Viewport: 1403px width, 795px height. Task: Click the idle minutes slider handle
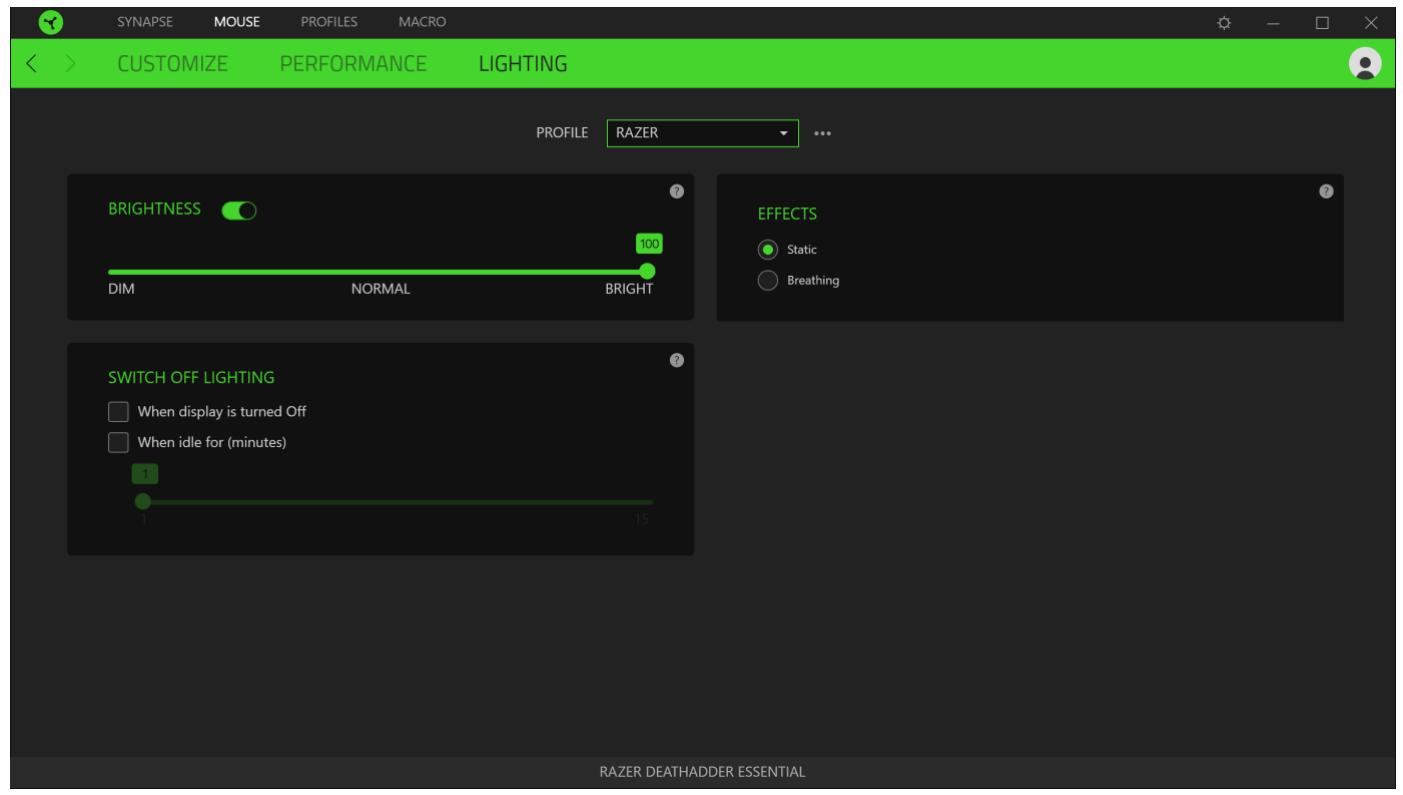point(143,501)
